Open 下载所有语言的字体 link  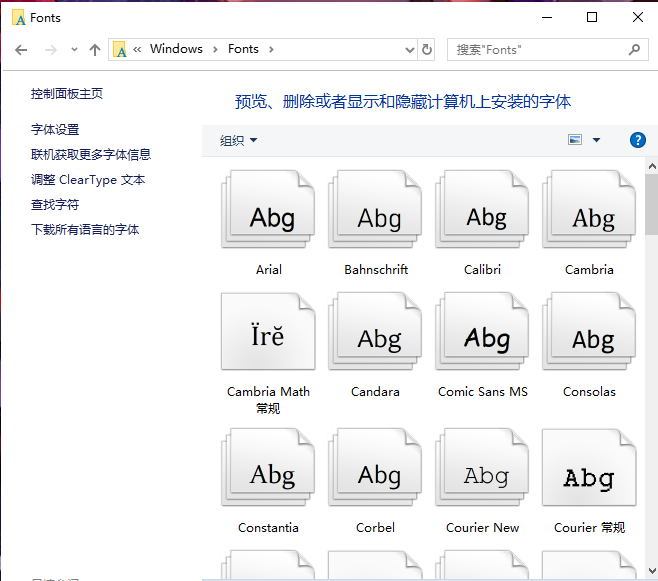[x=85, y=229]
